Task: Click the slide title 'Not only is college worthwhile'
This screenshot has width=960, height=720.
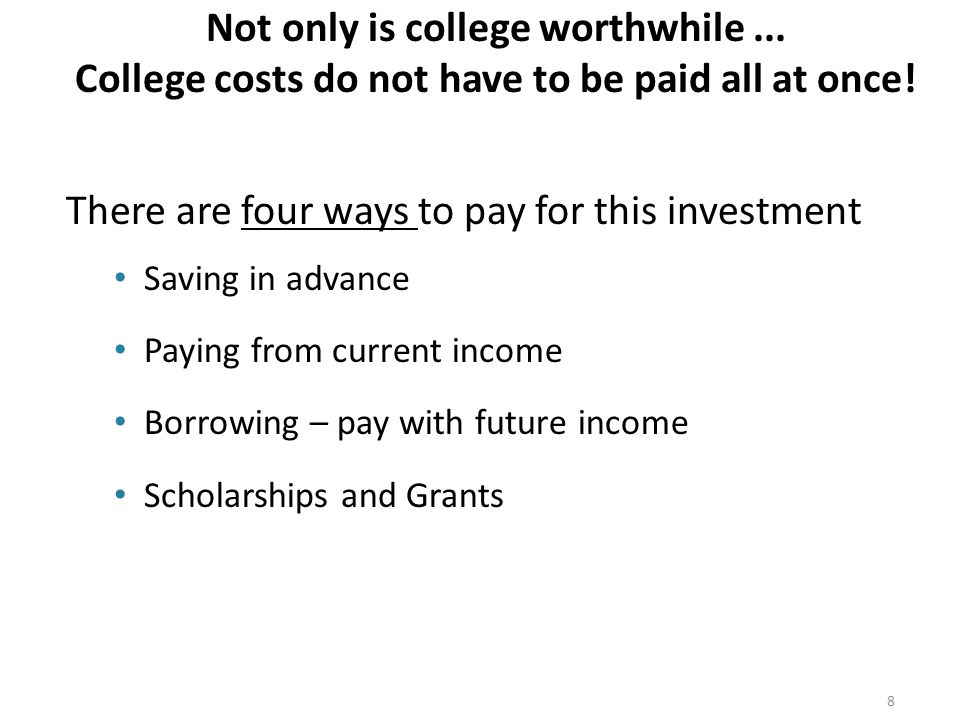Action: [x=496, y=29]
